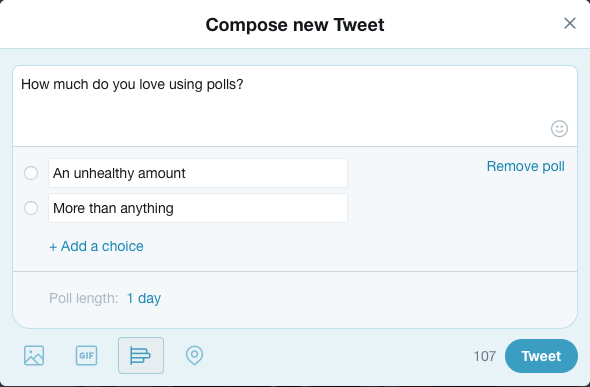Select the radio button beside 'More than anything'

click(31, 208)
